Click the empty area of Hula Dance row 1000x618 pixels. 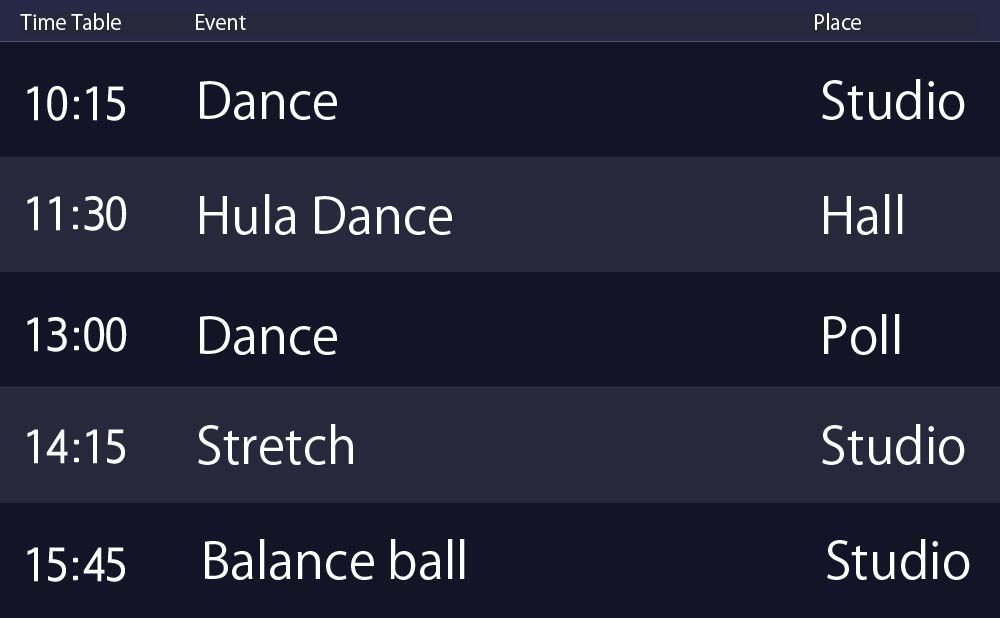tap(638, 215)
